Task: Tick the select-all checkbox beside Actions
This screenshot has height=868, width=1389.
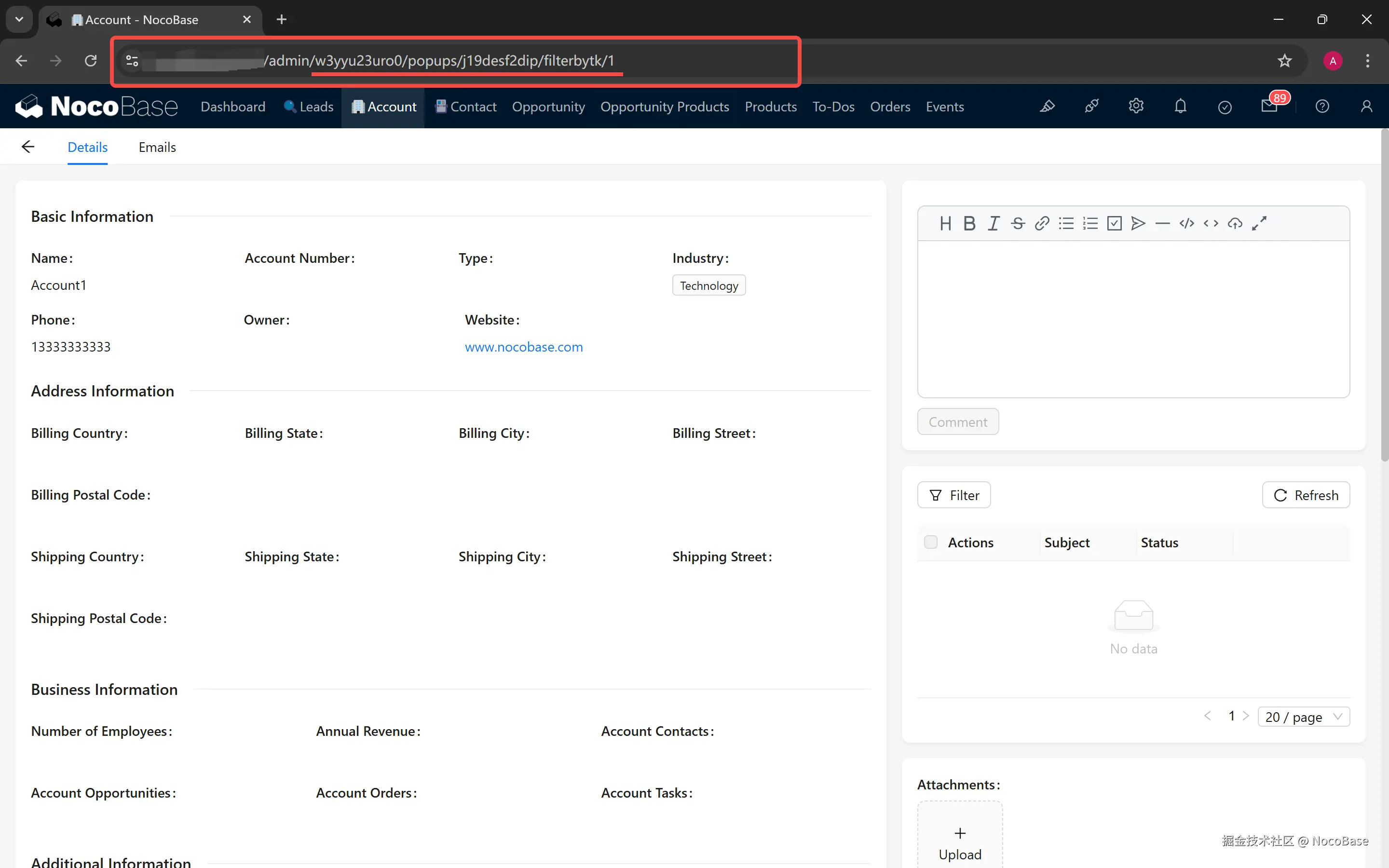Action: click(x=930, y=542)
